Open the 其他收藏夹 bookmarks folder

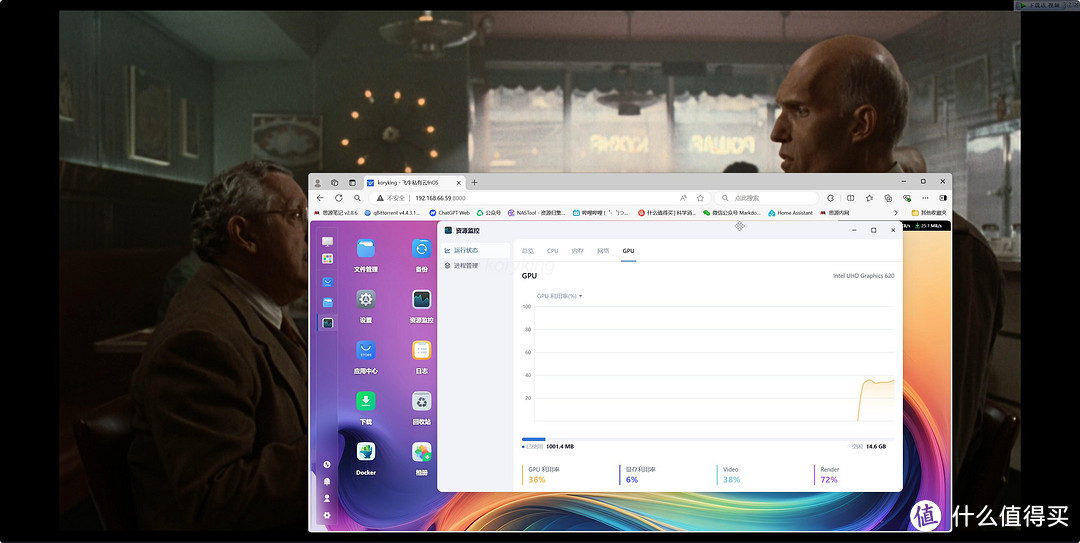point(930,212)
